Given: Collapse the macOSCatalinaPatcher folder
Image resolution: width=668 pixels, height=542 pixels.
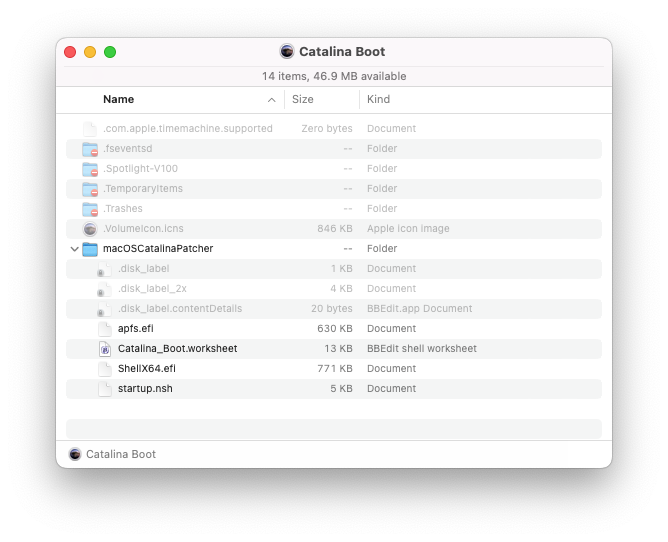Looking at the screenshot, I should tap(74, 249).
